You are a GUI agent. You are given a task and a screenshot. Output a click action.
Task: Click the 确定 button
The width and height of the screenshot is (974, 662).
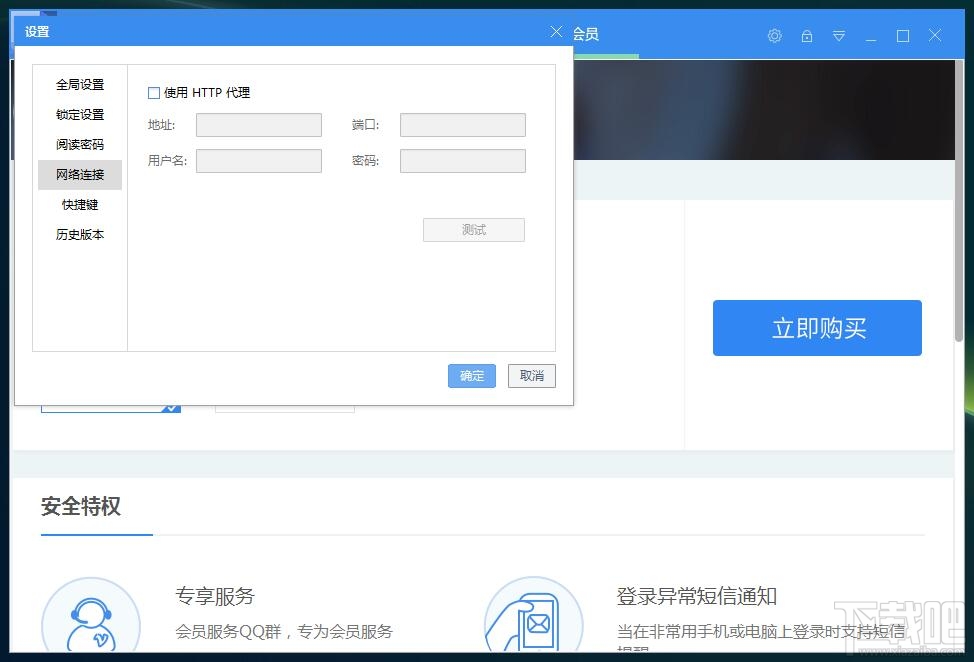click(x=471, y=376)
